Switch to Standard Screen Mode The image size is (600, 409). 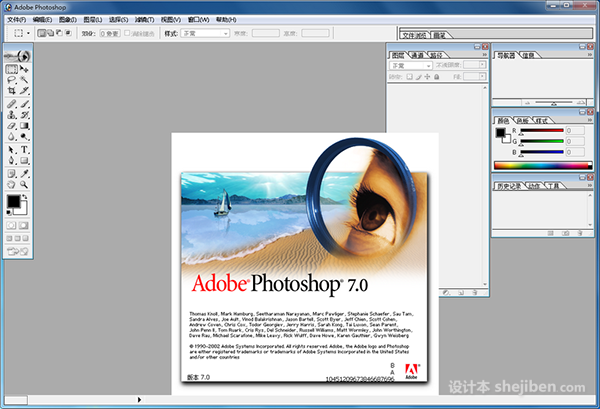(9, 238)
